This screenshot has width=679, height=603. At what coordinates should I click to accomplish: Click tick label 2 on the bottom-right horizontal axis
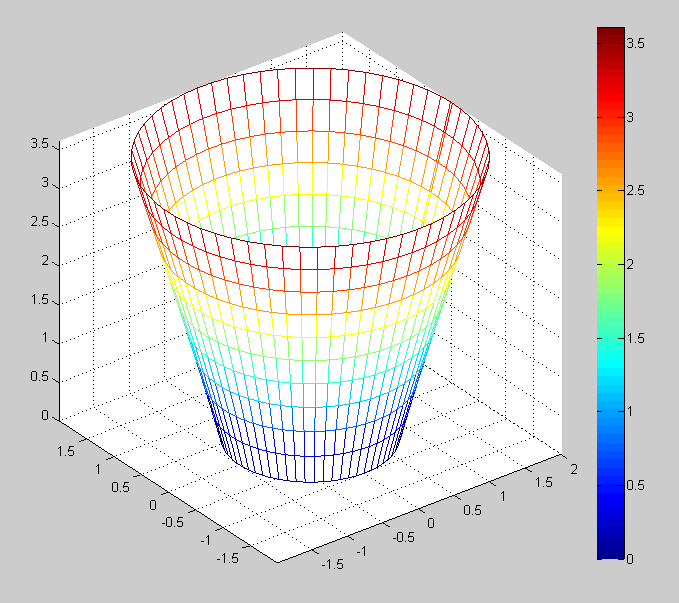[x=572, y=470]
